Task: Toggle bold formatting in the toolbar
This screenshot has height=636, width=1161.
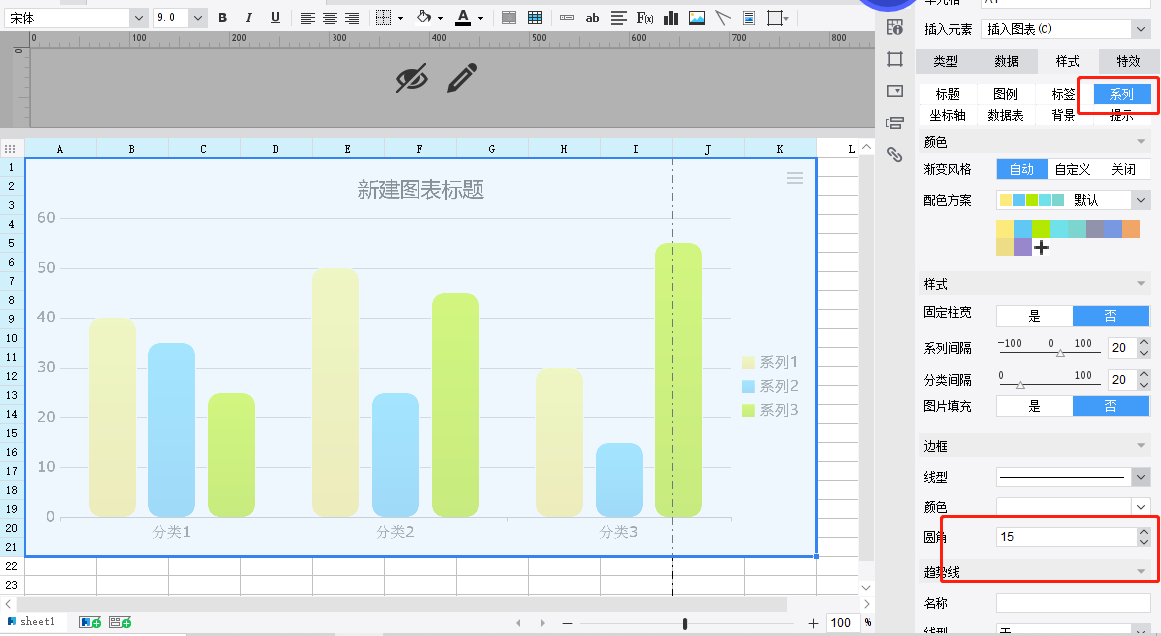Action: coord(223,18)
